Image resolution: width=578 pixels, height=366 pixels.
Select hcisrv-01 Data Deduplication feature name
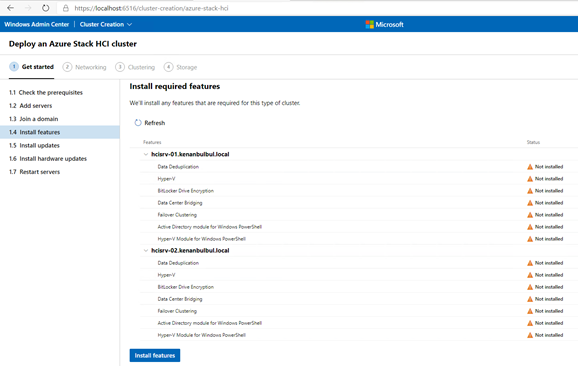(x=178, y=167)
